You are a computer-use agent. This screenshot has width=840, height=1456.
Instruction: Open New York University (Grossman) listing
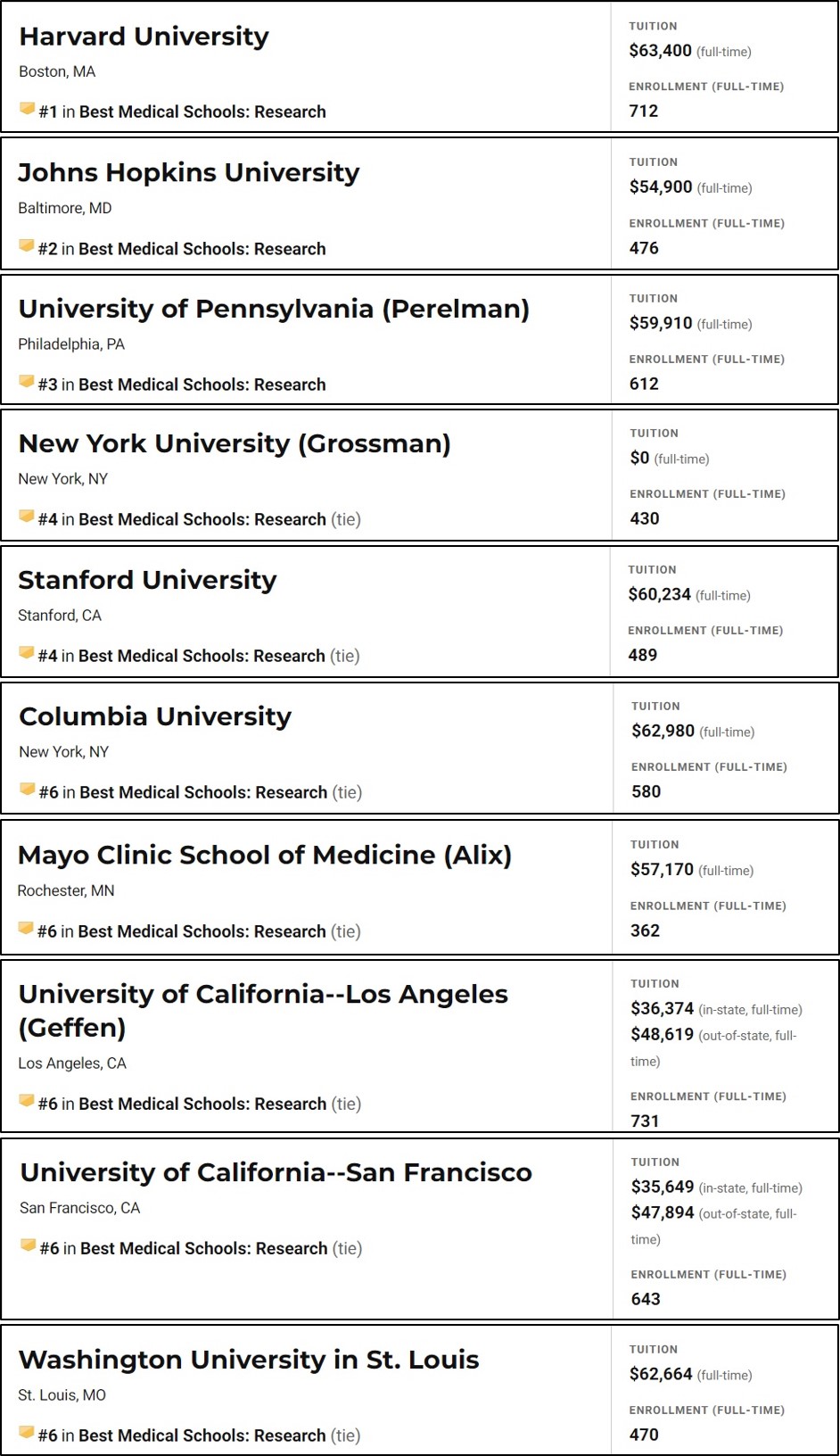coord(235,444)
